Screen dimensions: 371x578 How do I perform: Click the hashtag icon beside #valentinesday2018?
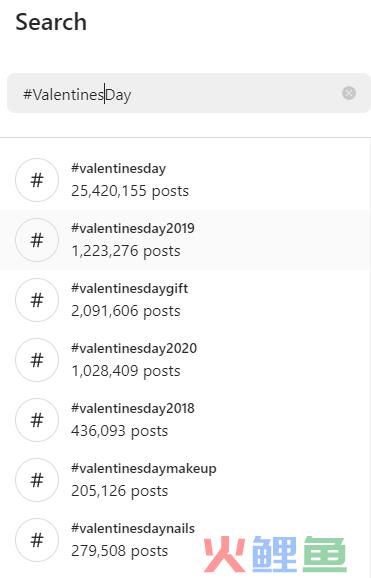(x=37, y=420)
